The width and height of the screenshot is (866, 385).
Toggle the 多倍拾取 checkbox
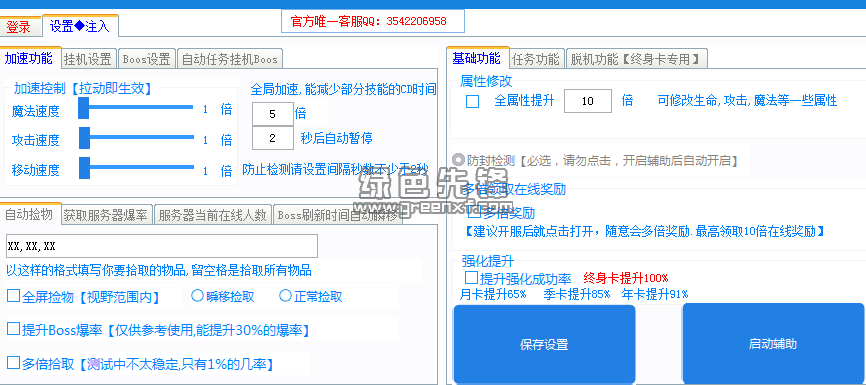click(13, 362)
